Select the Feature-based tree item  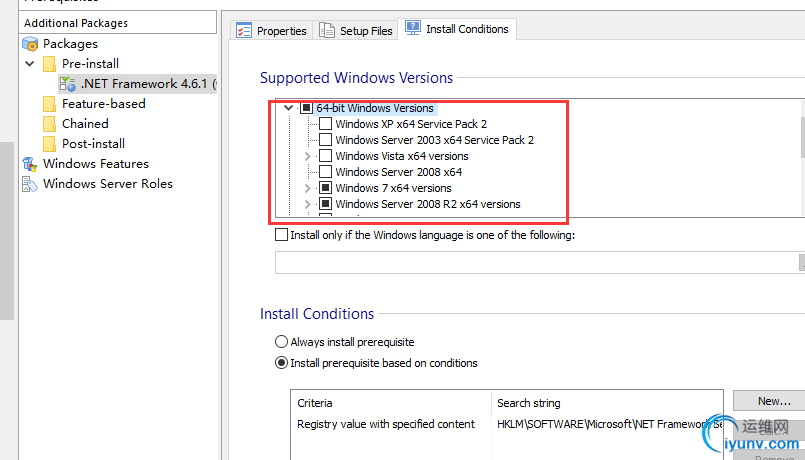point(104,104)
